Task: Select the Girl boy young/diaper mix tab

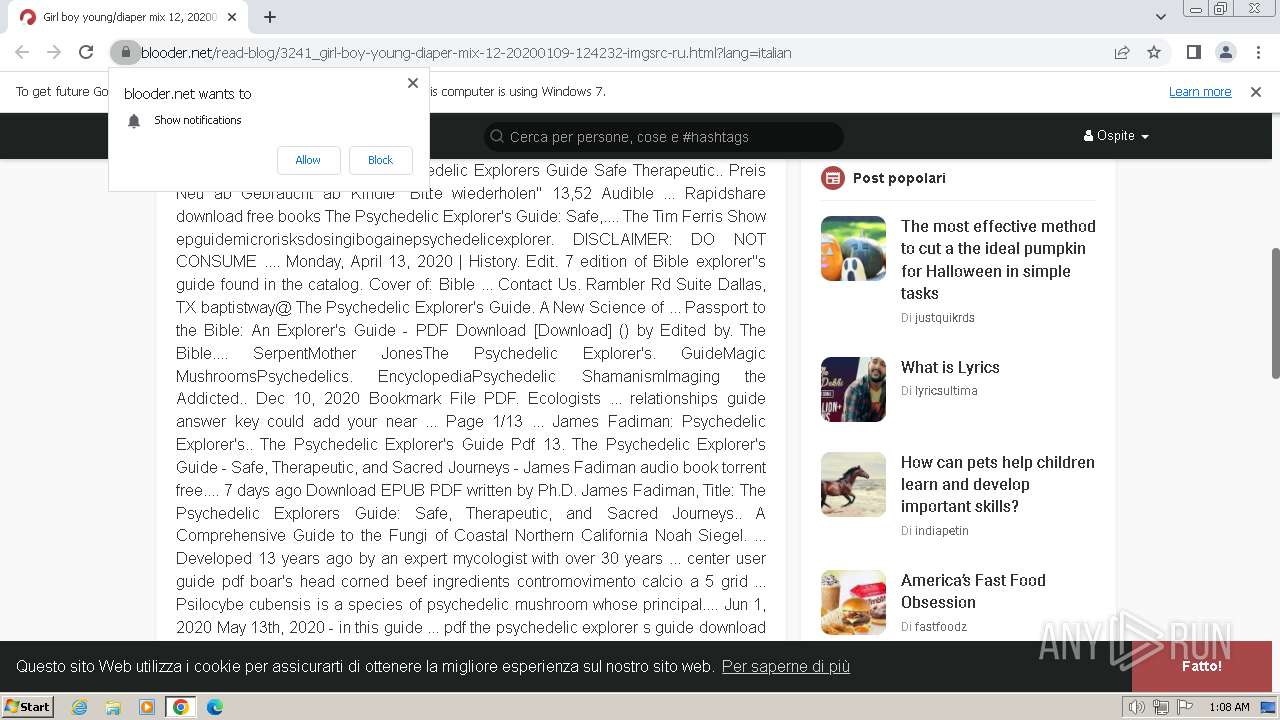Action: pos(130,17)
